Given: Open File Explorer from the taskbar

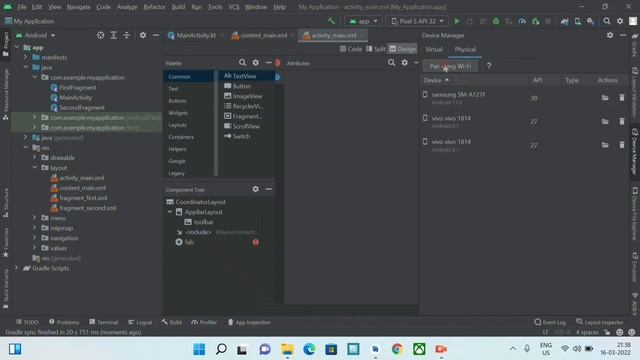Looking at the screenshot, I should pos(287,349).
